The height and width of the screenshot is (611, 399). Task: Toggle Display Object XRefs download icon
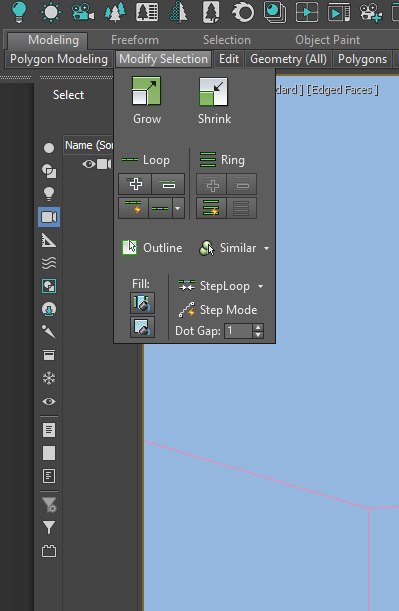click(49, 309)
